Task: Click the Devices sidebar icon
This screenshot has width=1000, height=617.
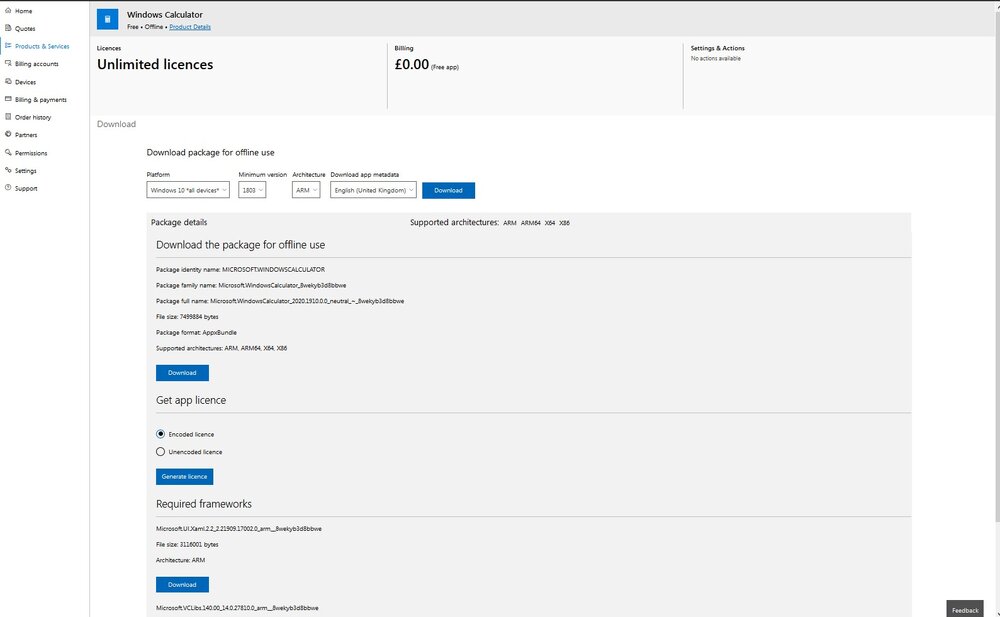Action: point(8,81)
